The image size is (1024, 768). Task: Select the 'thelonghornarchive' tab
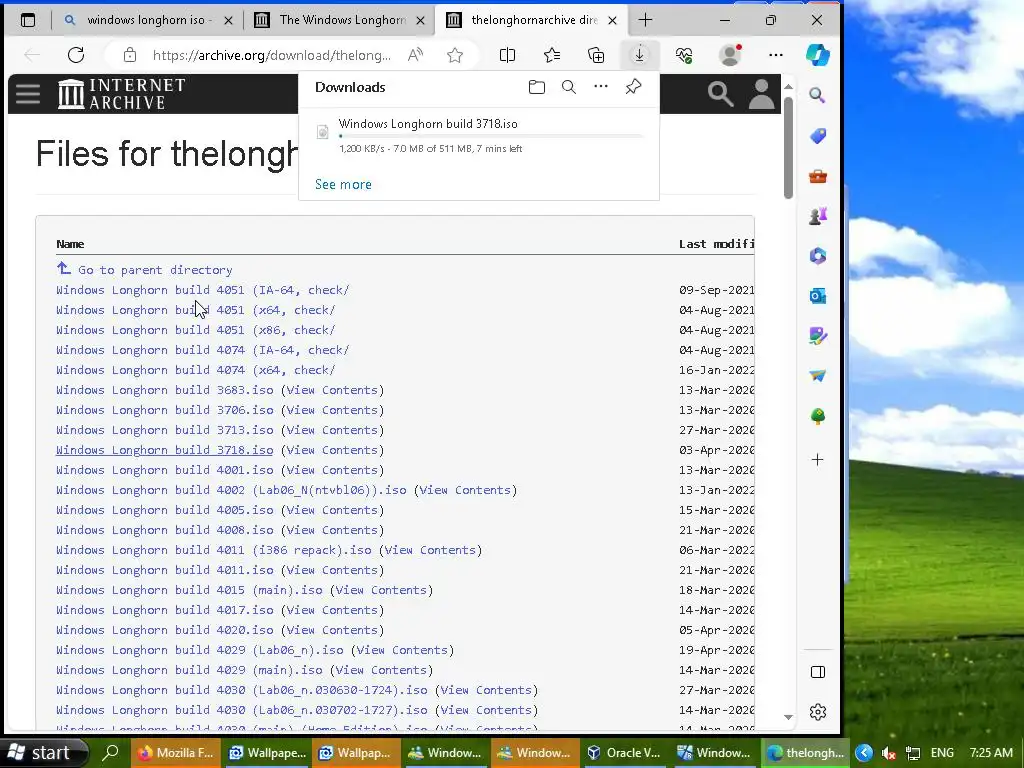[532, 20]
